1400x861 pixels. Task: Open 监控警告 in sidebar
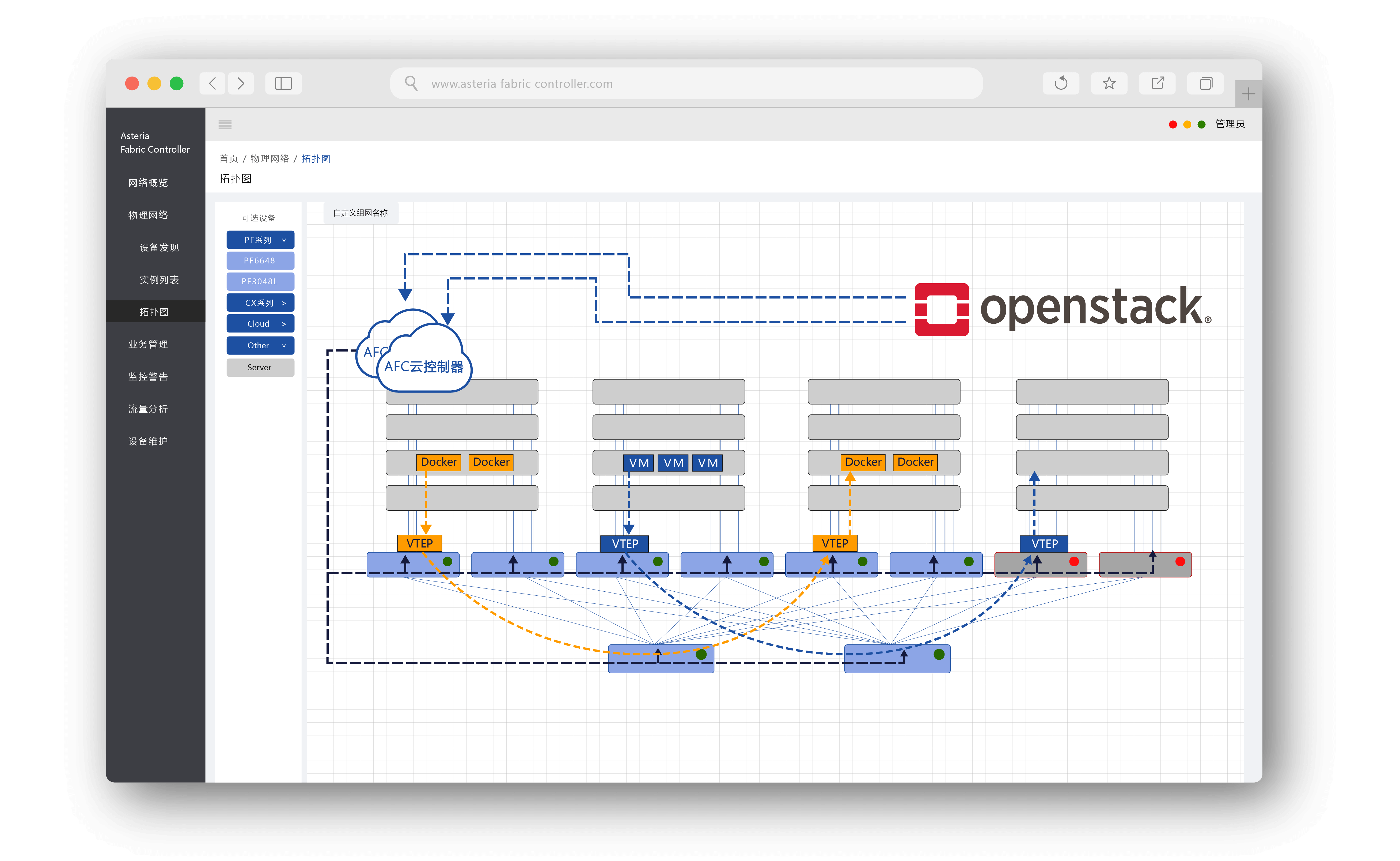(x=148, y=377)
